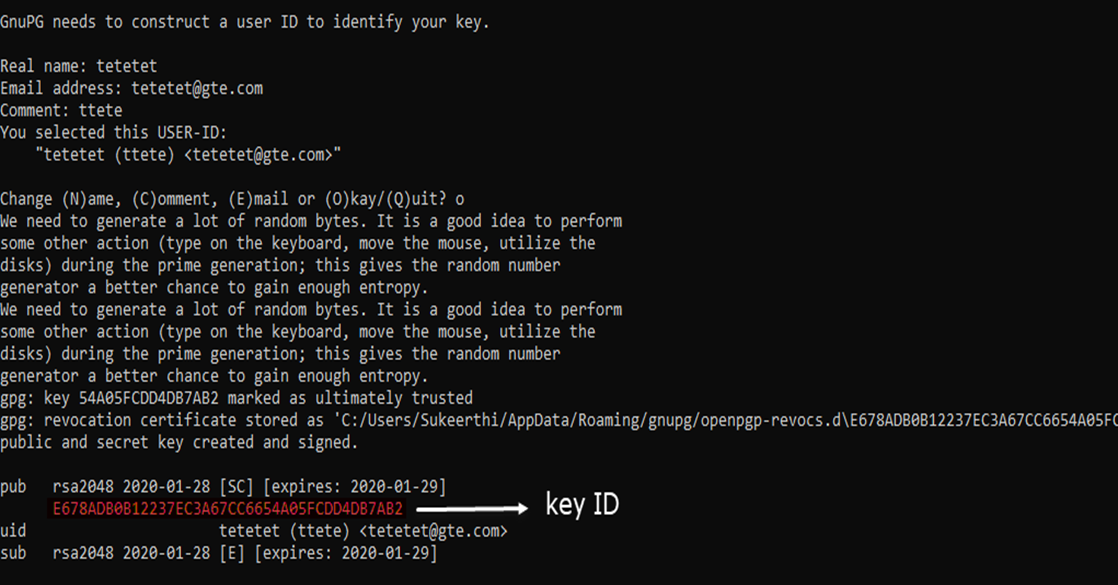Viewport: 1118px width, 585px height.
Task: Click the red highlighted key fingerprint
Action: 227,509
